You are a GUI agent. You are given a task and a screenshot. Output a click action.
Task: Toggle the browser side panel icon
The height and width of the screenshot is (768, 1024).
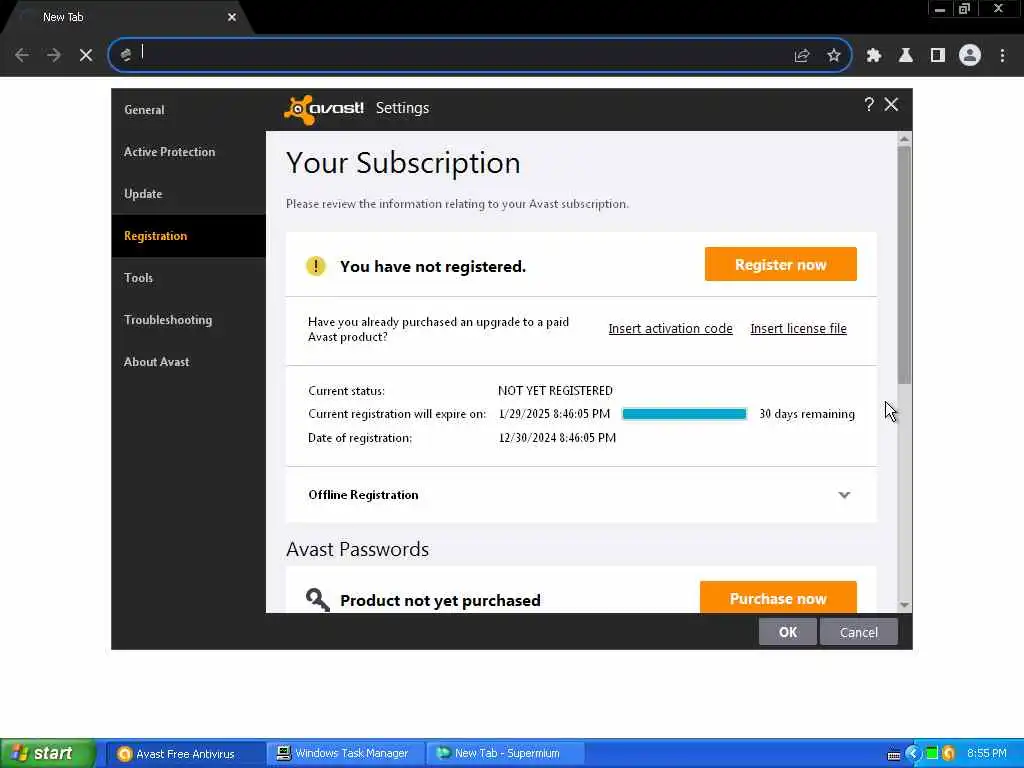938,56
